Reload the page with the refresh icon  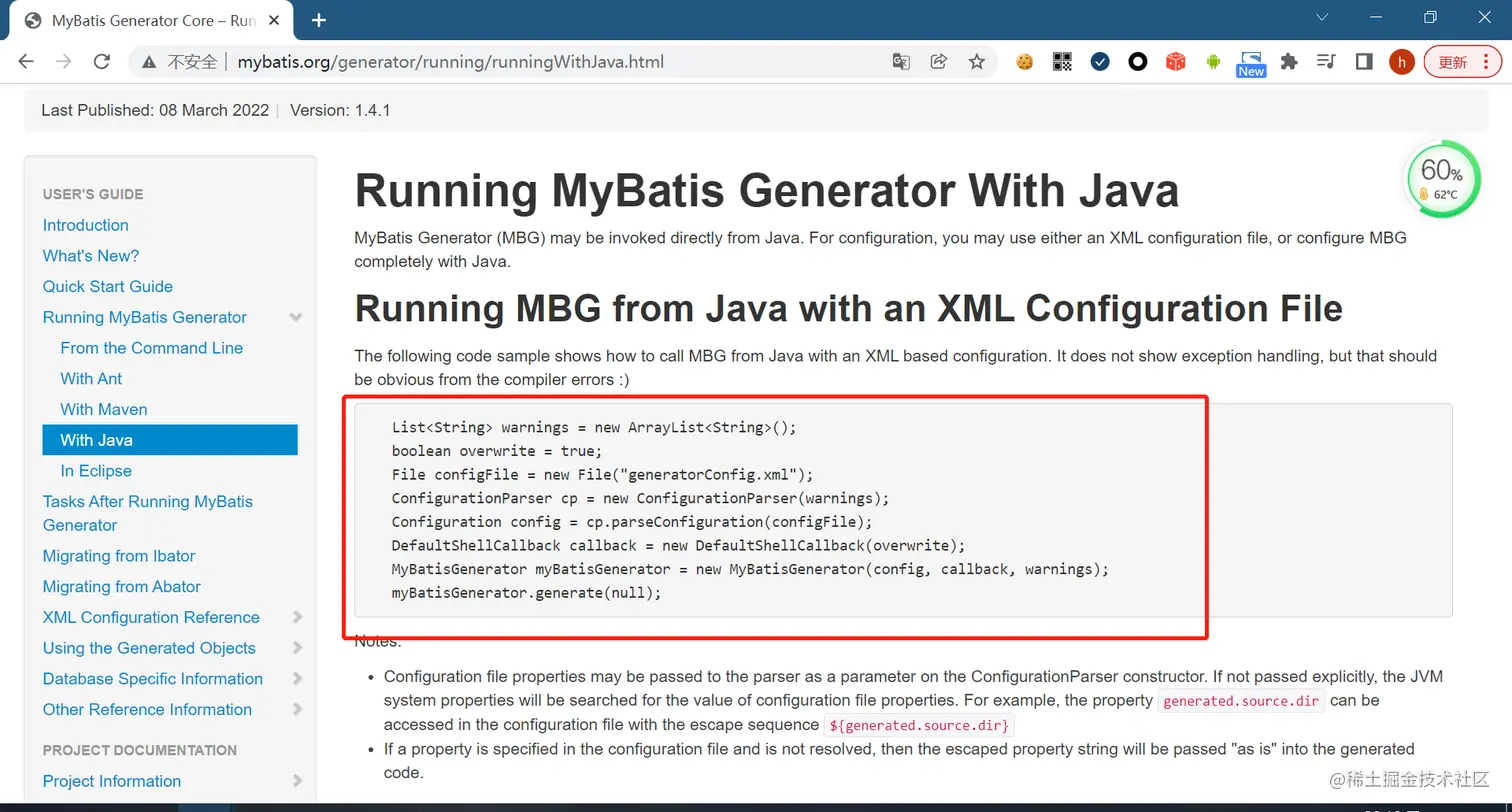101,62
